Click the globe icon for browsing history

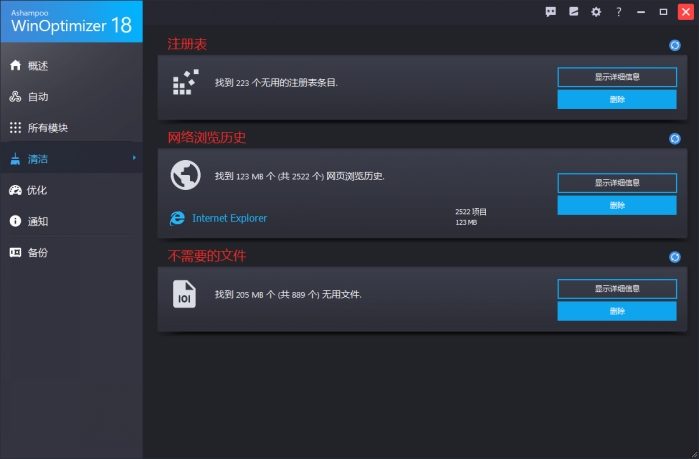tap(185, 175)
